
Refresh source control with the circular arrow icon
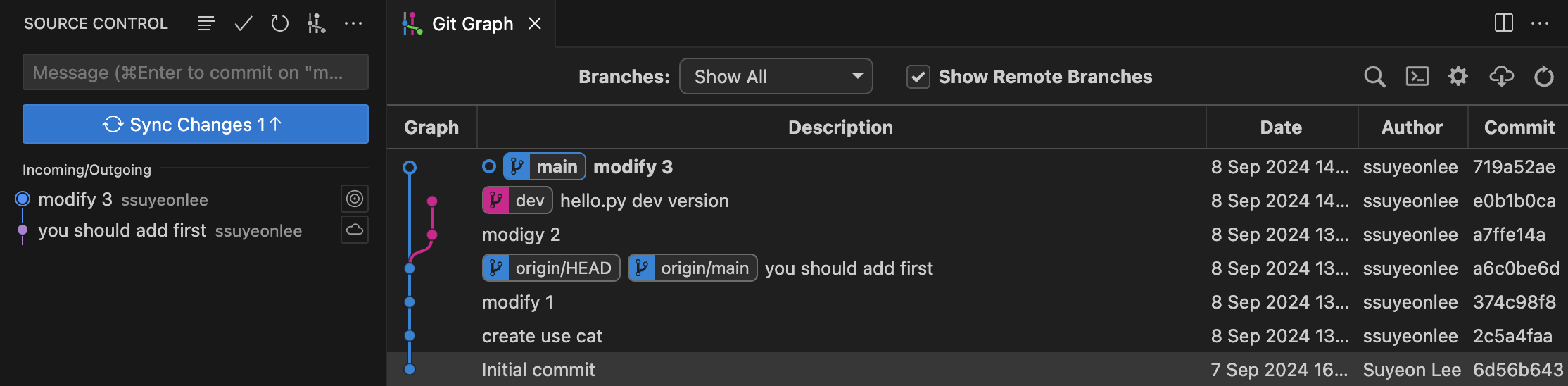[x=280, y=24]
